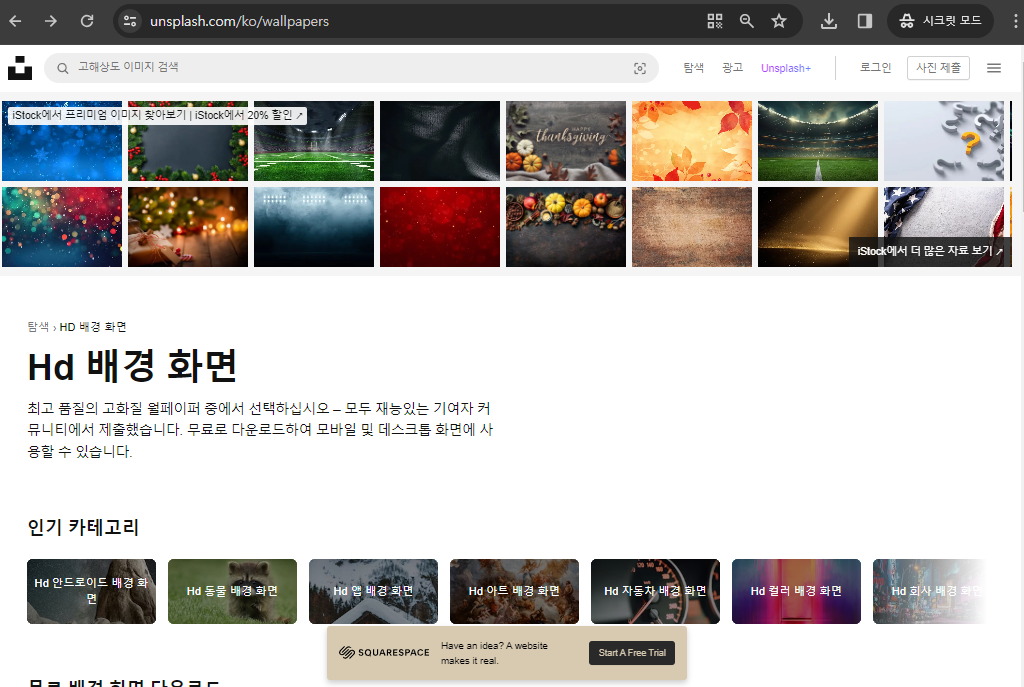Open the pumpkins on dark table thumbnail
This screenshot has height=687, width=1024.
click(x=566, y=227)
